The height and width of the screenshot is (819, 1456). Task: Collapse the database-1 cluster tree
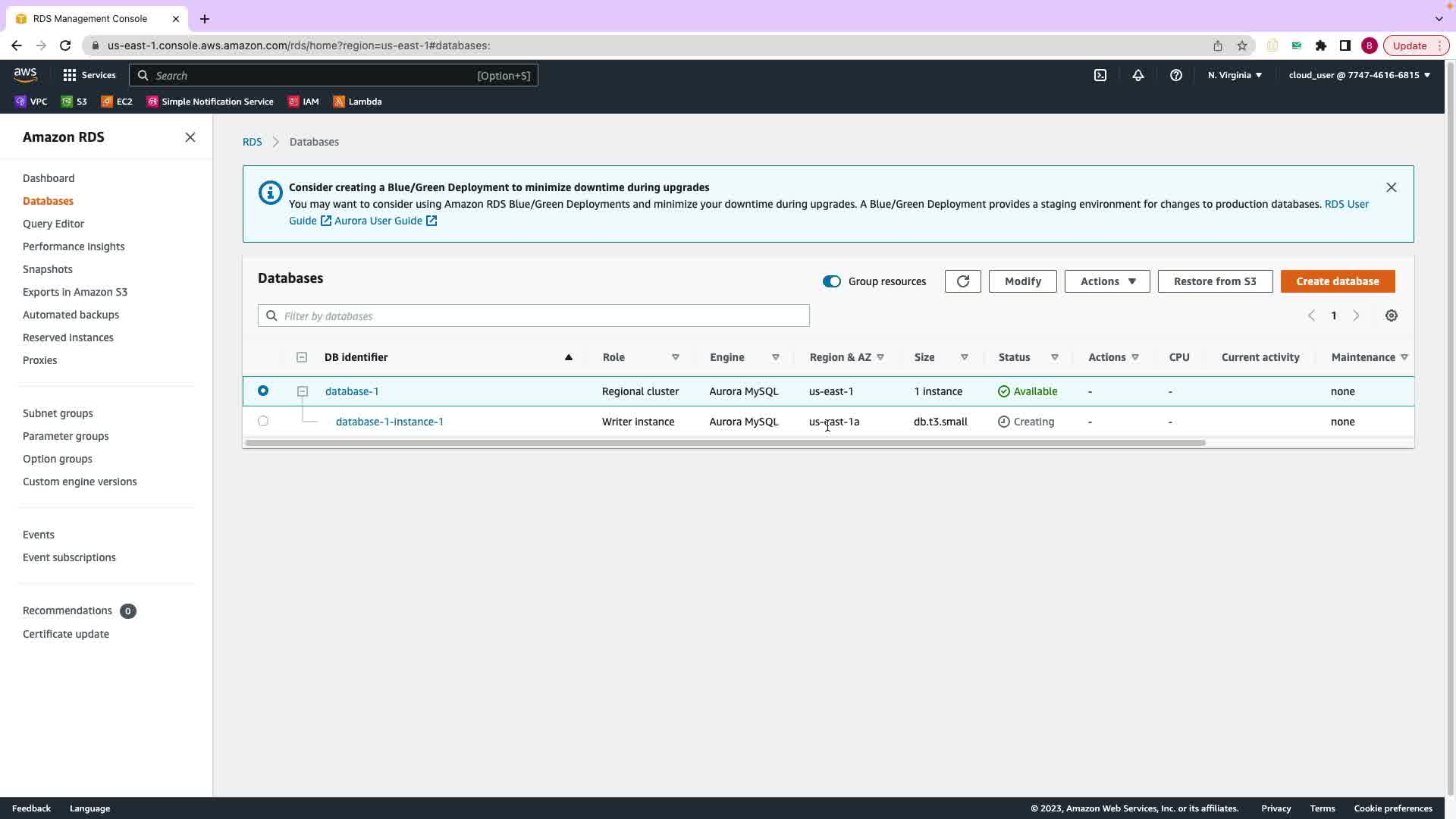click(303, 391)
